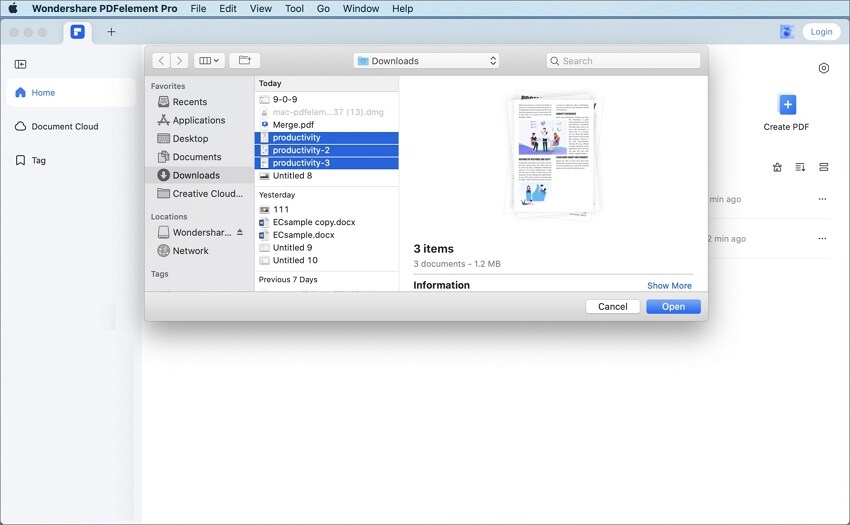
Task: Create a new folder in dialog
Action: click(244, 60)
